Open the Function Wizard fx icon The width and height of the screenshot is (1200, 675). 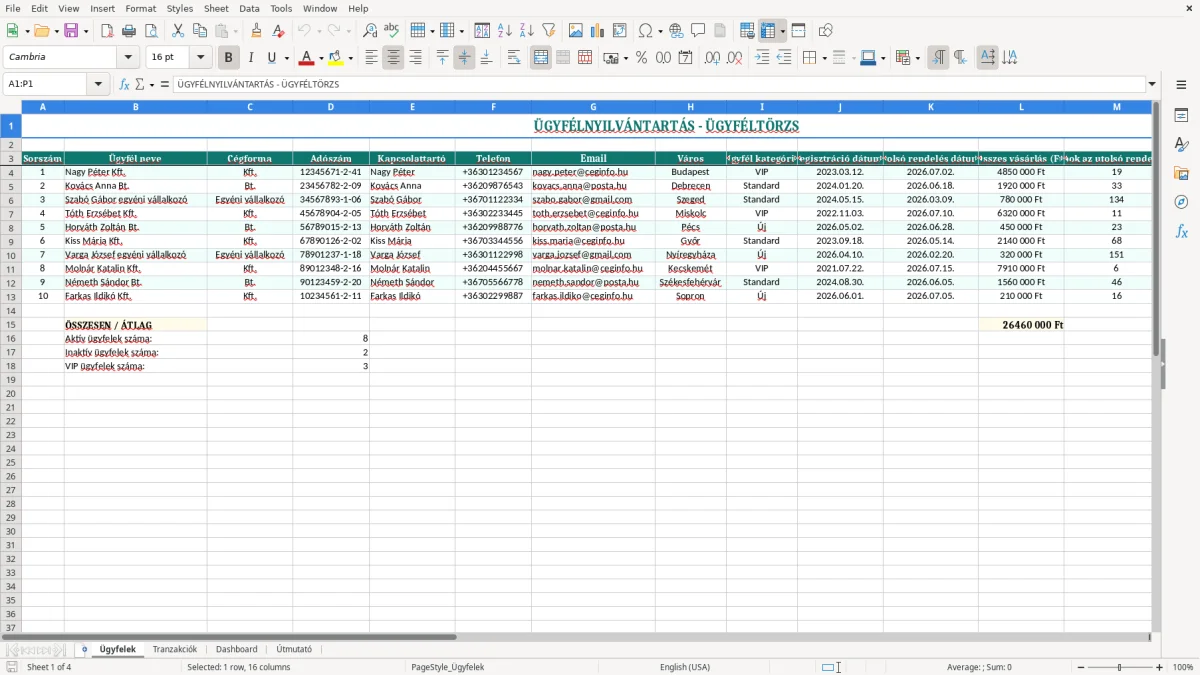125,84
